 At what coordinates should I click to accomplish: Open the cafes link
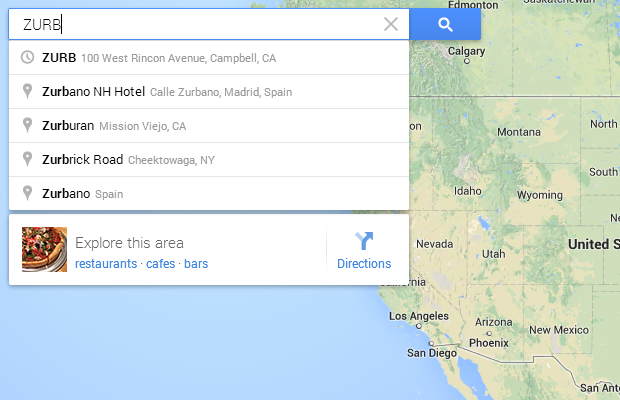pos(161,264)
